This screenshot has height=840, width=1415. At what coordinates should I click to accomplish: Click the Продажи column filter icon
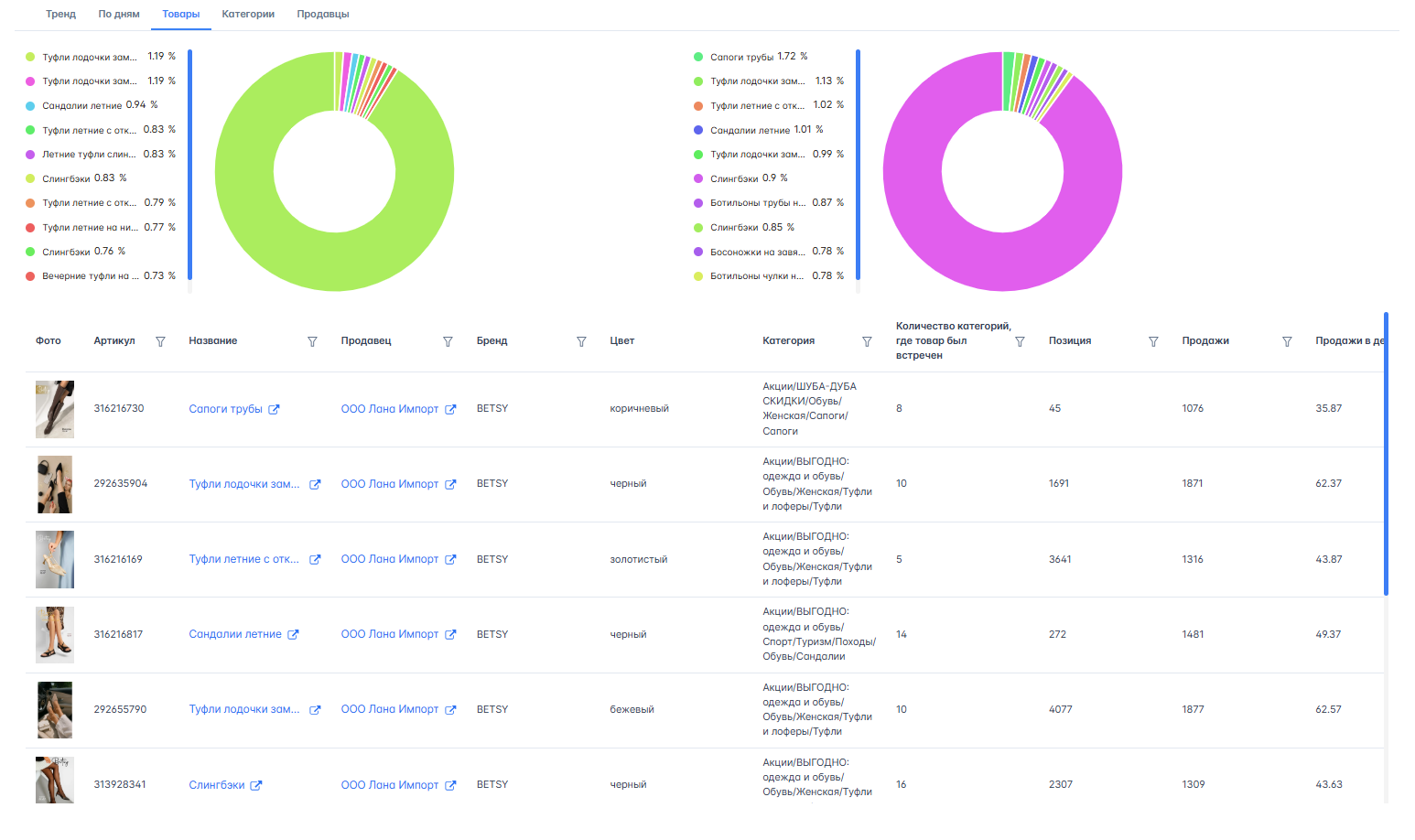(x=1287, y=341)
